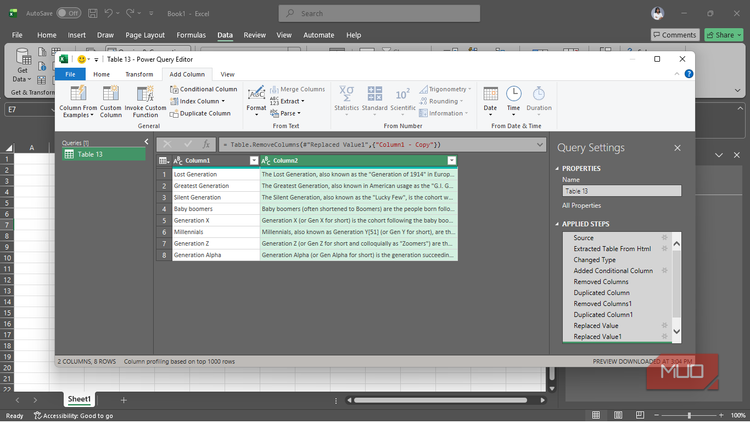Collapse the Queries pane

click(146, 142)
